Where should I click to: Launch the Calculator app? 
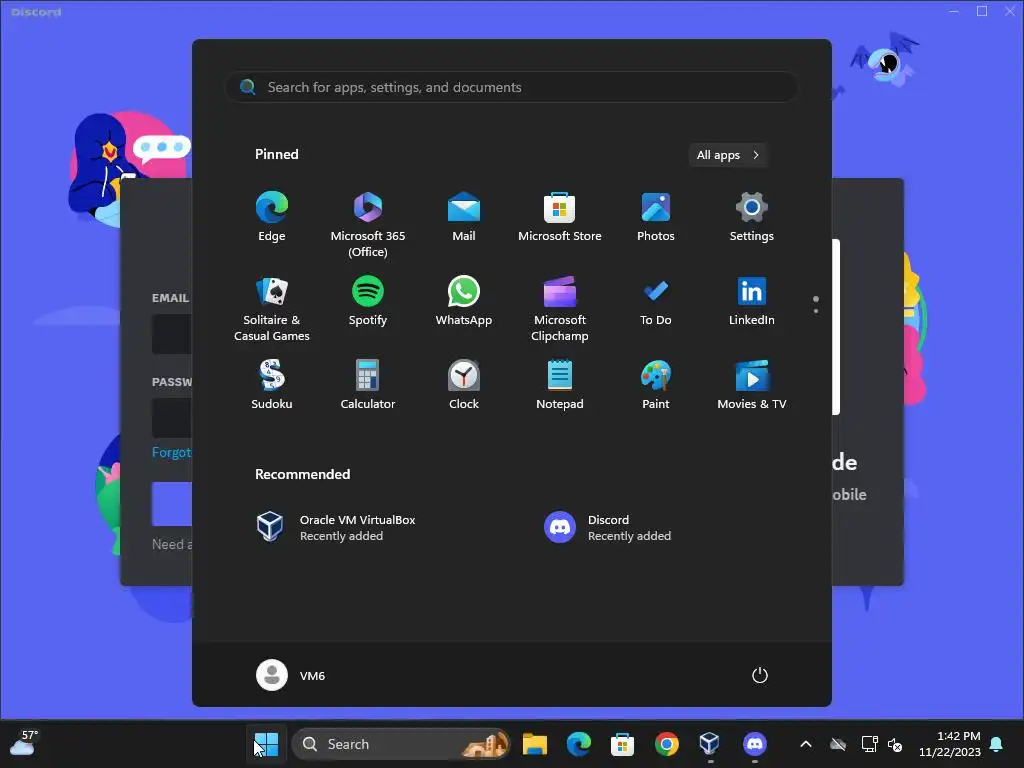[x=368, y=385]
